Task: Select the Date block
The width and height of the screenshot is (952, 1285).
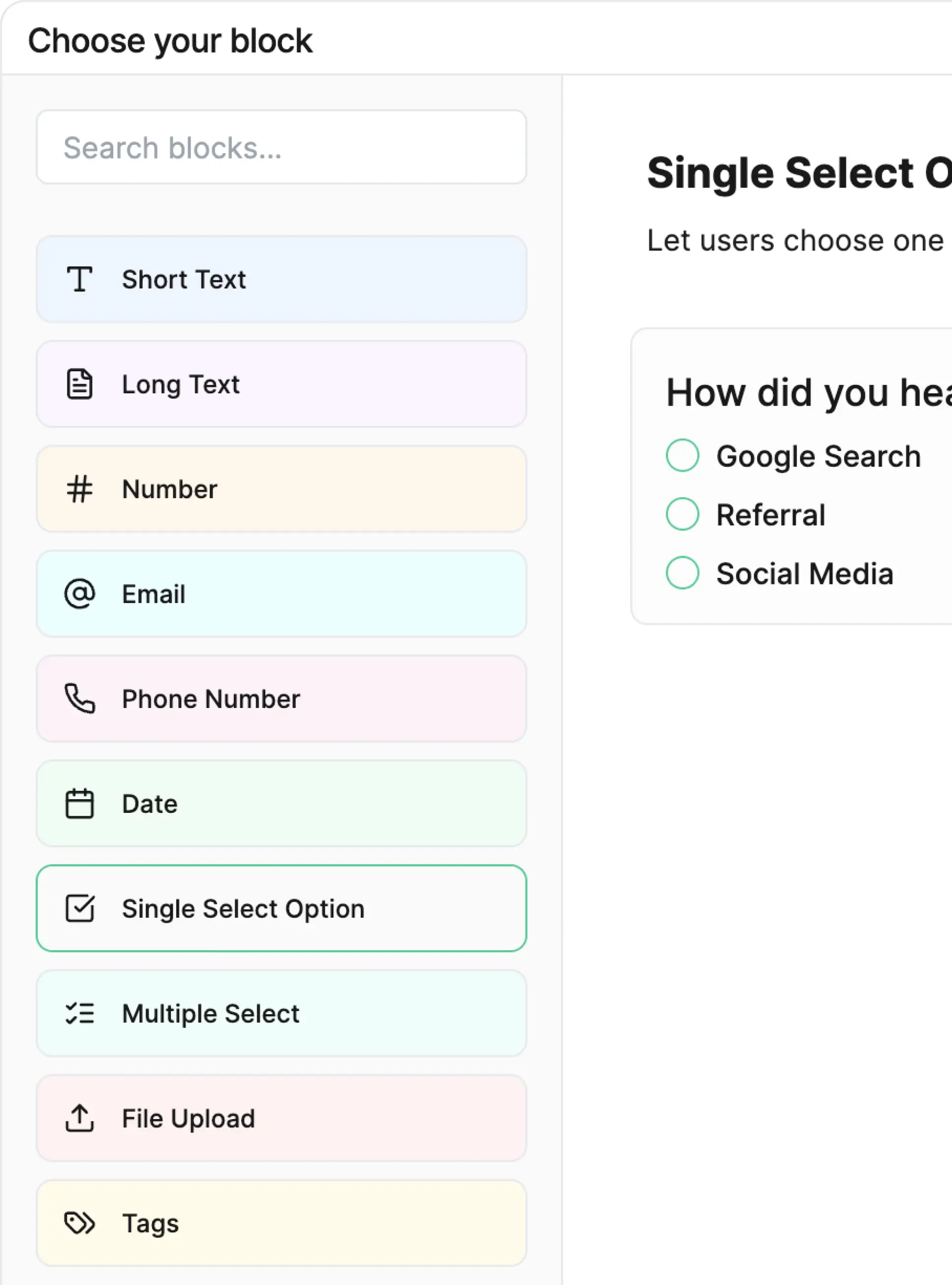Action: [x=282, y=804]
